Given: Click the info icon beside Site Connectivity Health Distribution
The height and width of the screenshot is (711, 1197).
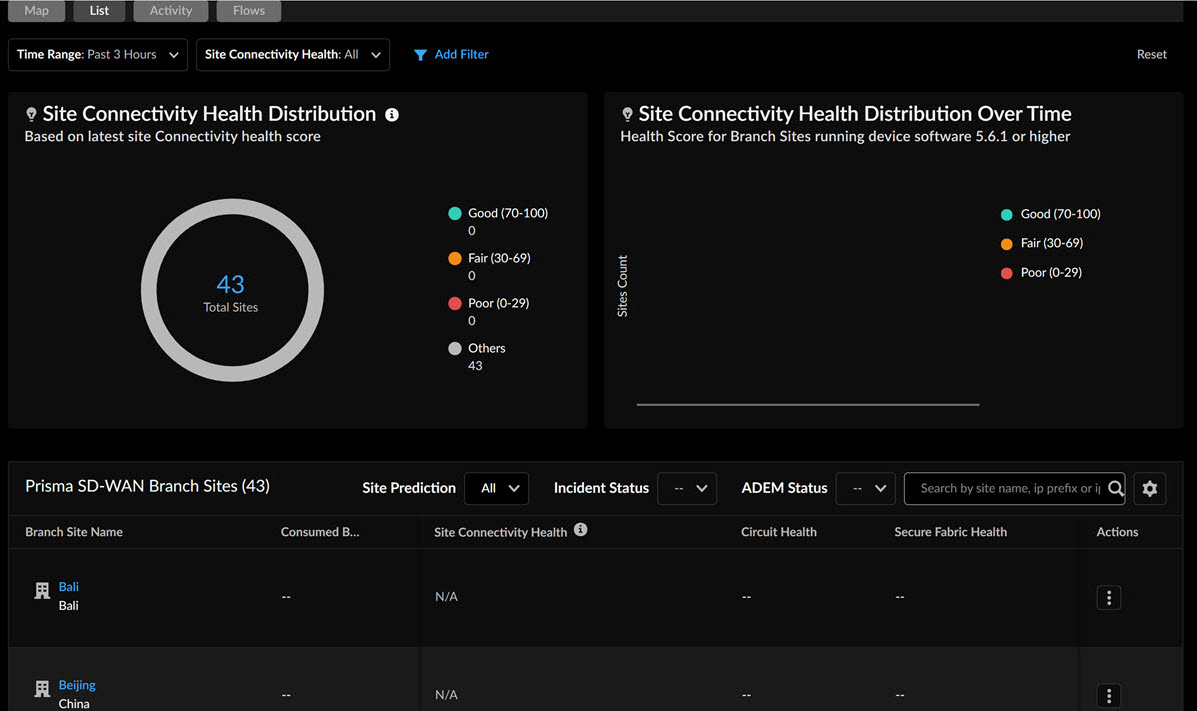Looking at the screenshot, I should tap(392, 115).
